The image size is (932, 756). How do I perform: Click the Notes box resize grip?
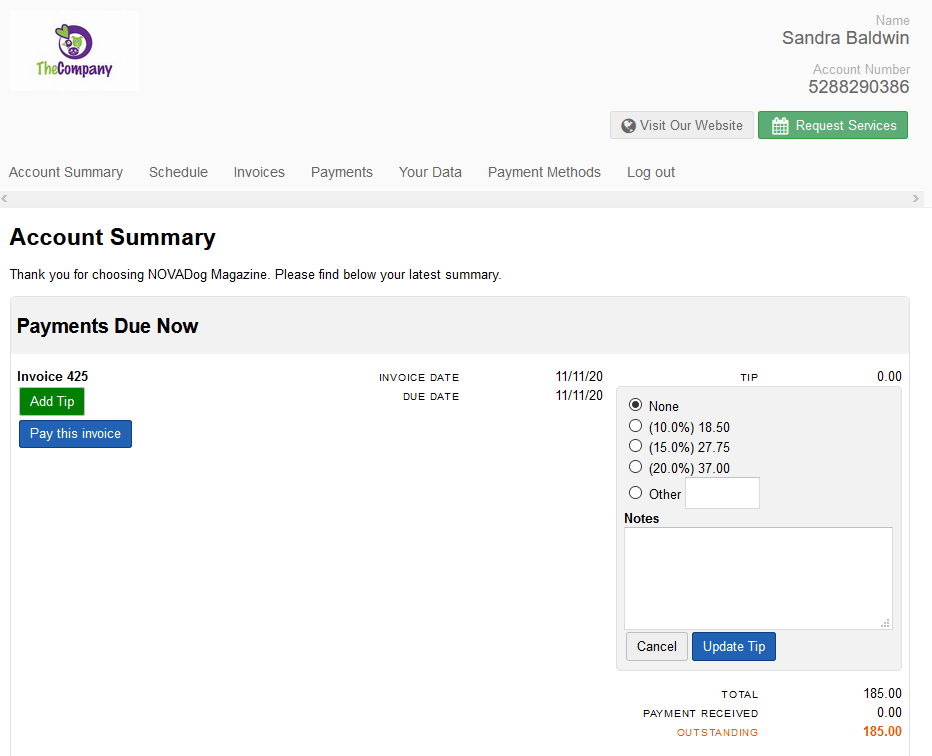(x=885, y=623)
